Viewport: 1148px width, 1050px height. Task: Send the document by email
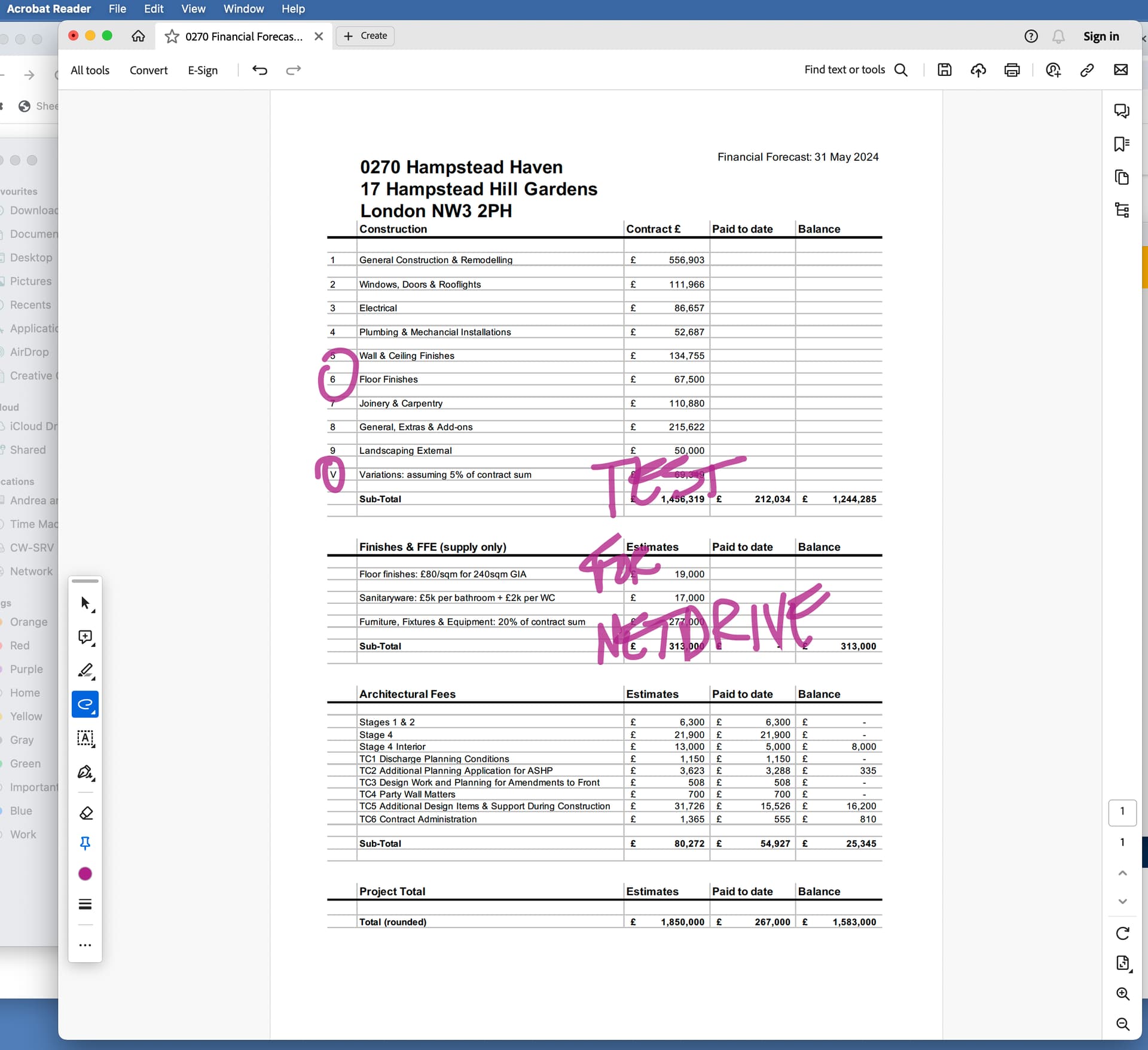click(x=1120, y=70)
